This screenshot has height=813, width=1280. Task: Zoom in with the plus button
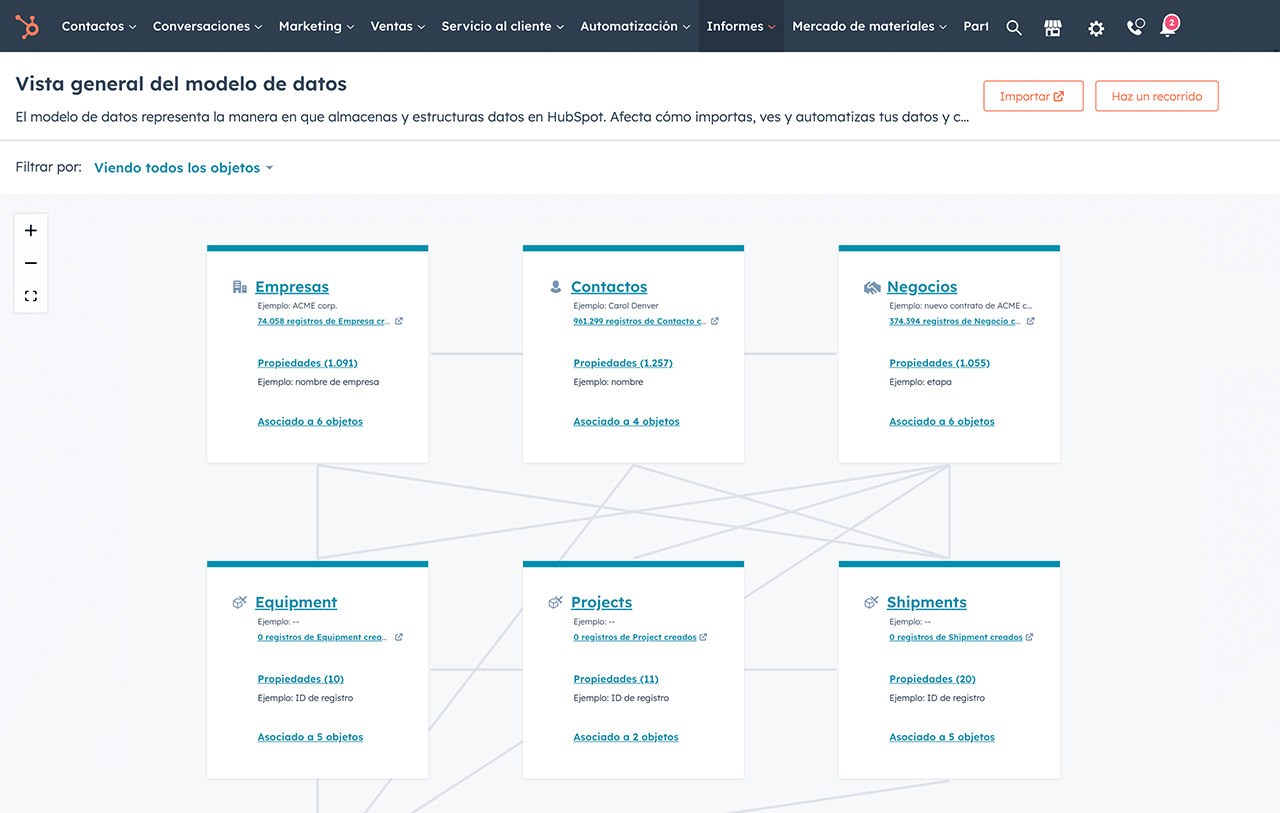pyautogui.click(x=31, y=231)
